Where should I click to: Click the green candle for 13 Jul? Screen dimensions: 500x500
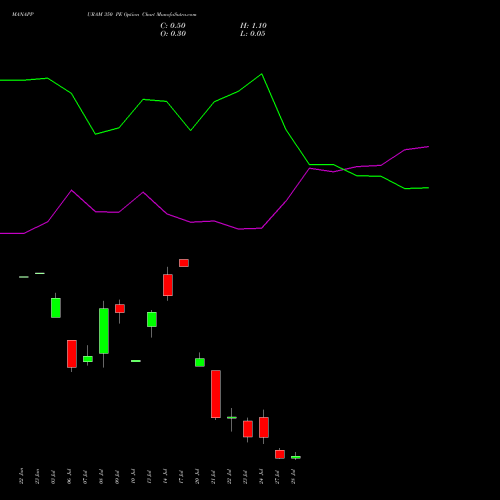(x=152, y=319)
